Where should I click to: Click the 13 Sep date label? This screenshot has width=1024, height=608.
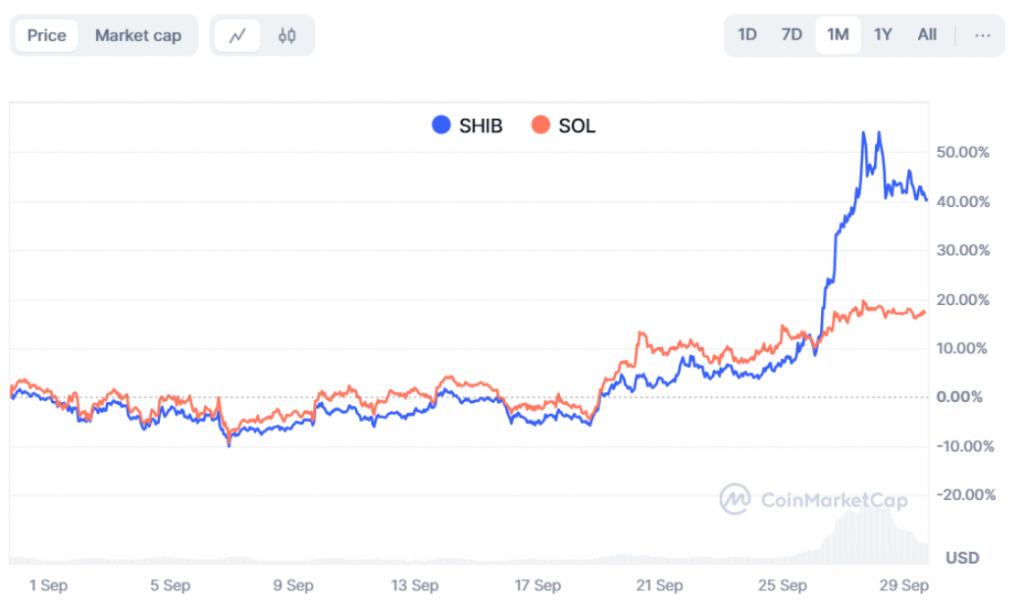pyautogui.click(x=415, y=585)
